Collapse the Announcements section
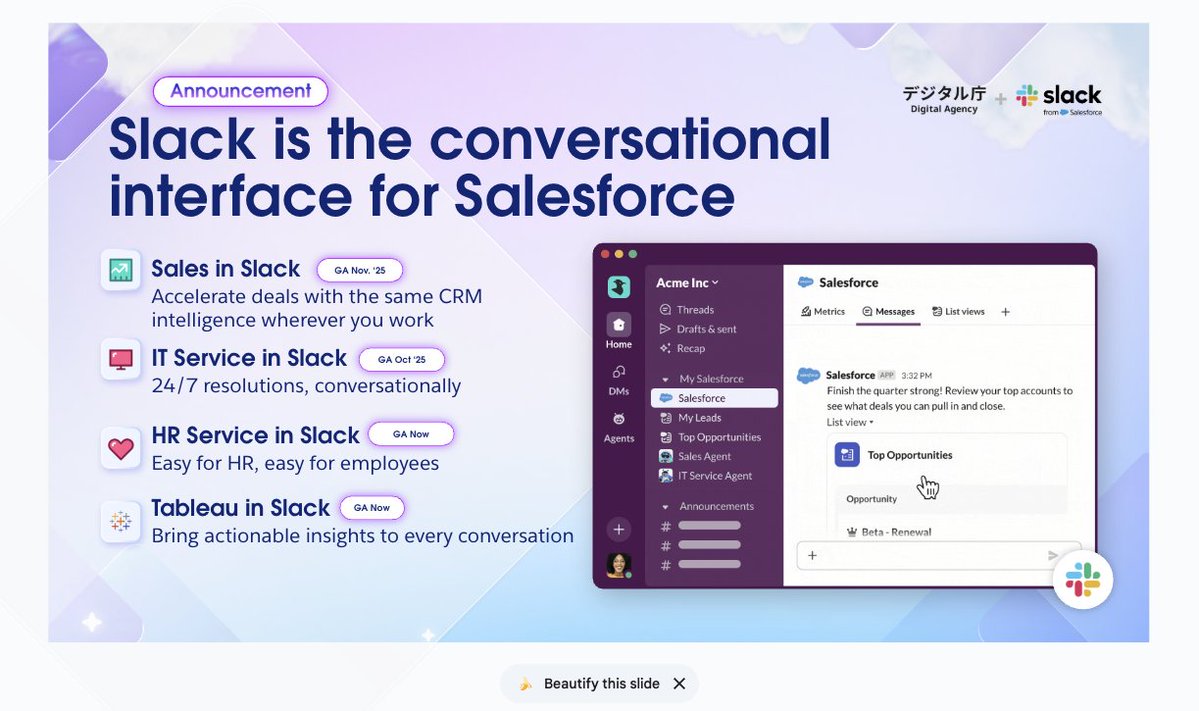The image size is (1199, 711). pyautogui.click(x=665, y=506)
